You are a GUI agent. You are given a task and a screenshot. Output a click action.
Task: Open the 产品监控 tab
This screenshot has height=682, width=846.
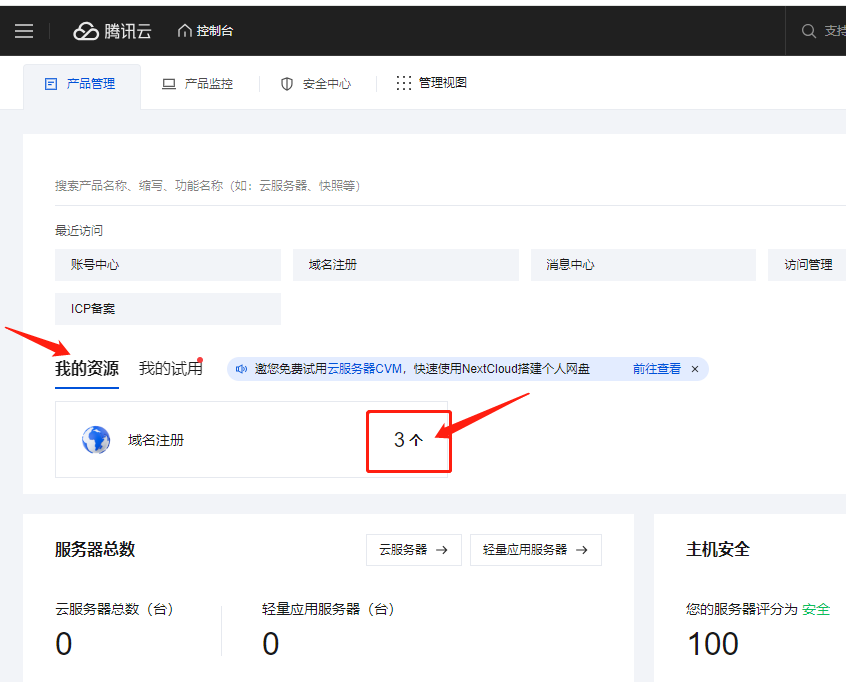pyautogui.click(x=198, y=84)
